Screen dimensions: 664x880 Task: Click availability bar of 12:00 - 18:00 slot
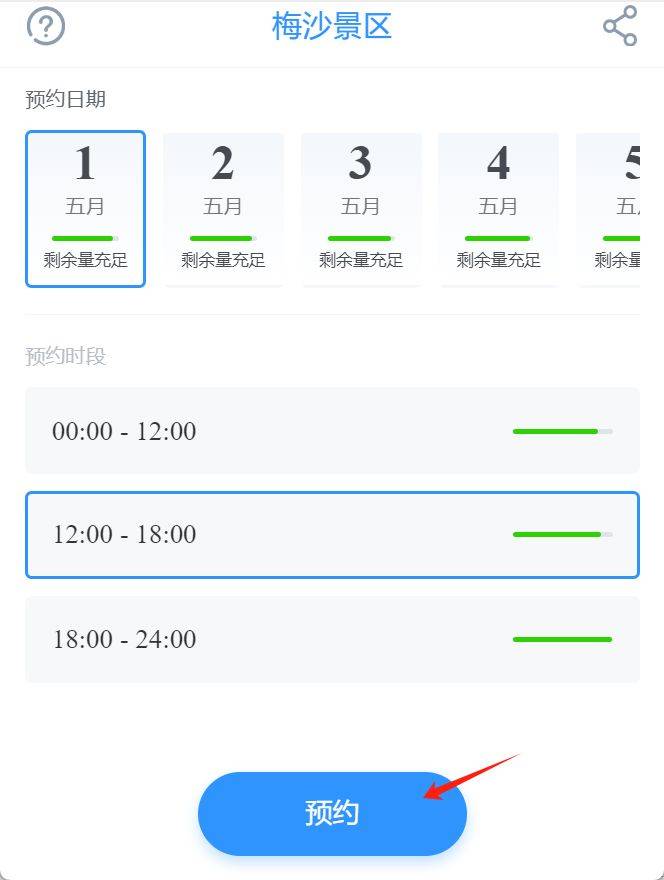(562, 534)
